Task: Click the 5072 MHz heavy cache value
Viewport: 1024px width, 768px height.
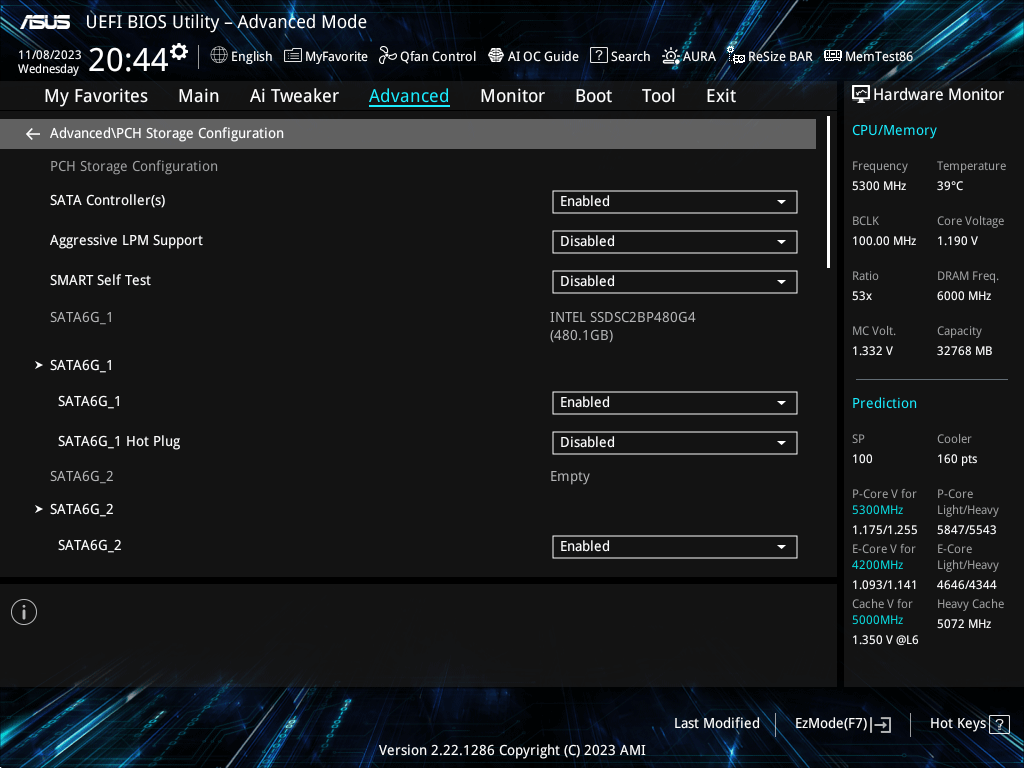Action: (964, 624)
